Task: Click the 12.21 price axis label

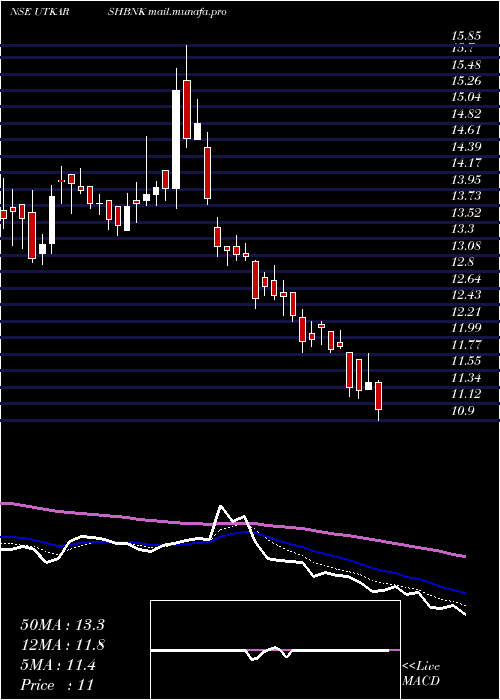Action: (x=466, y=312)
